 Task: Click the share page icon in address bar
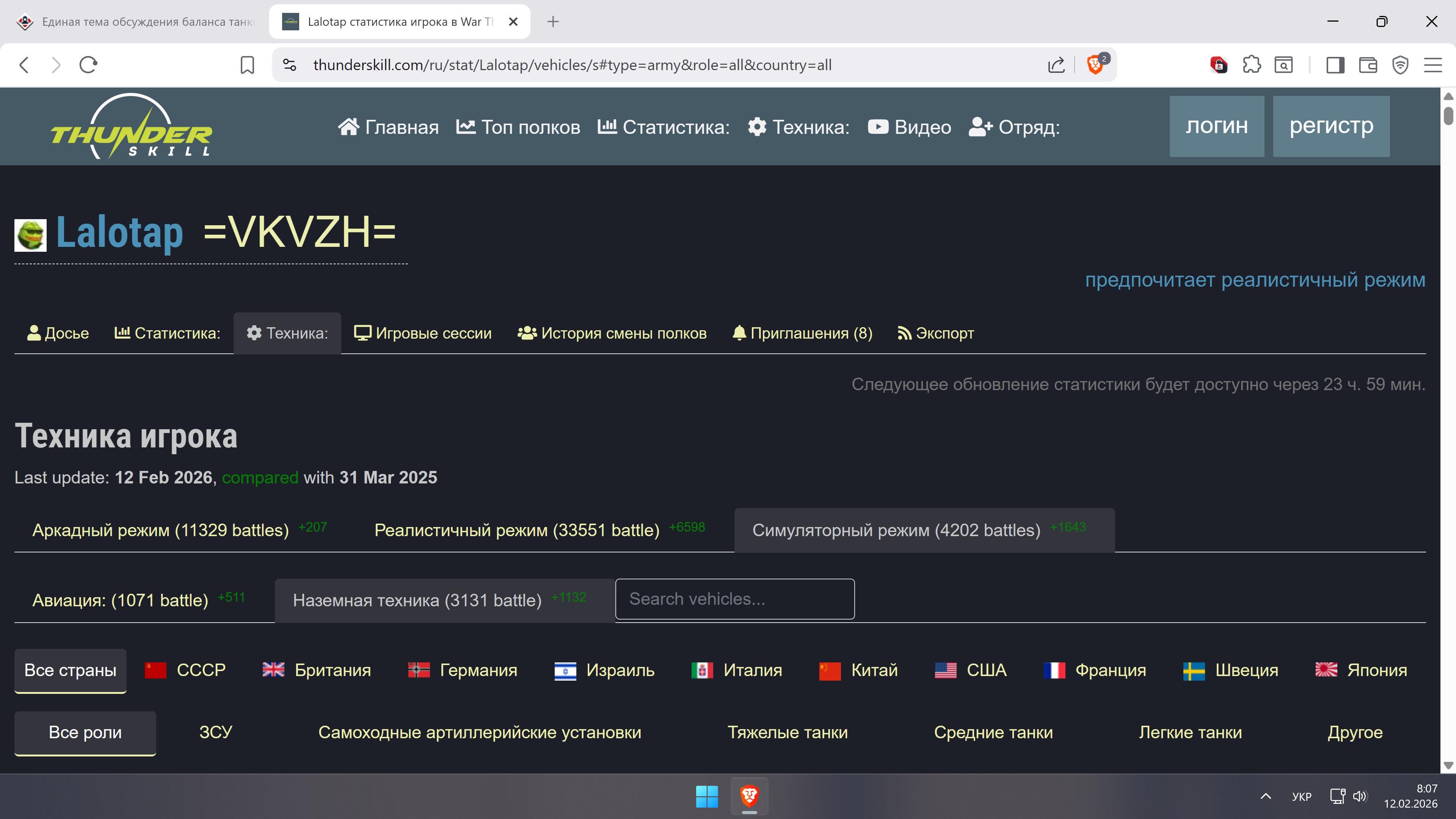tap(1056, 65)
